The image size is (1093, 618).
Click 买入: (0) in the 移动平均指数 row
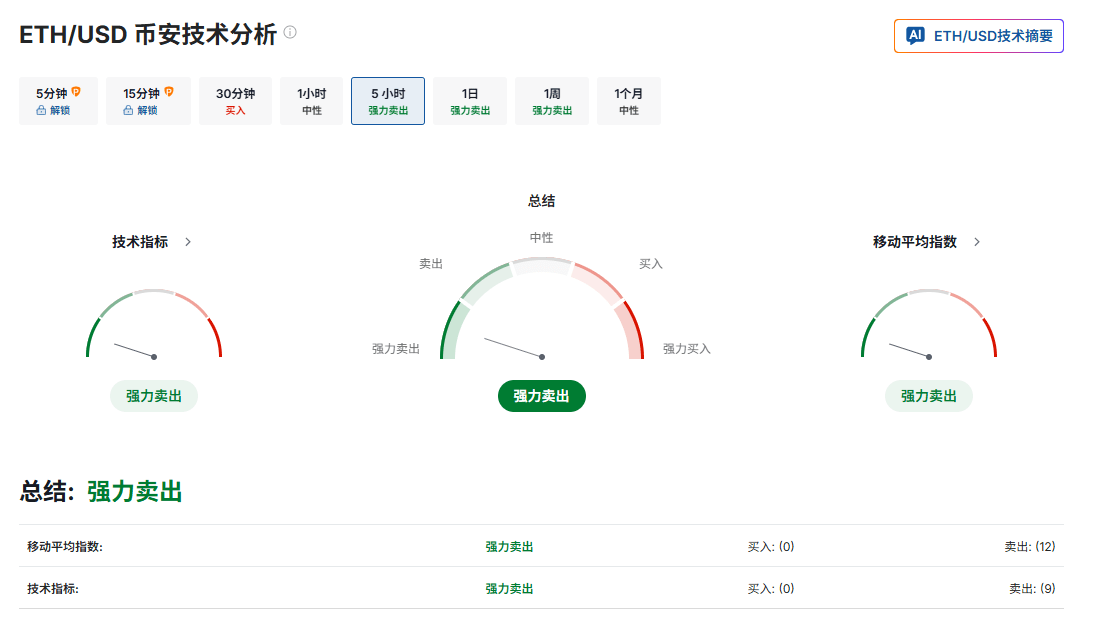(771, 547)
